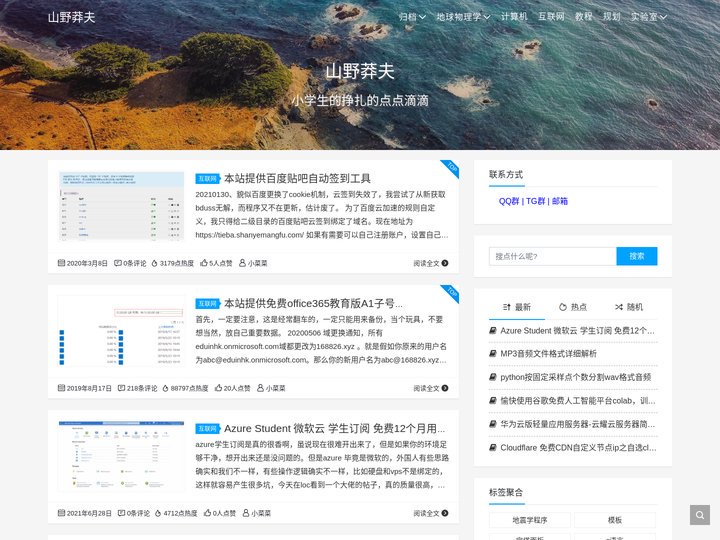Select the 模板 tag
The height and width of the screenshot is (540, 720).
point(615,520)
